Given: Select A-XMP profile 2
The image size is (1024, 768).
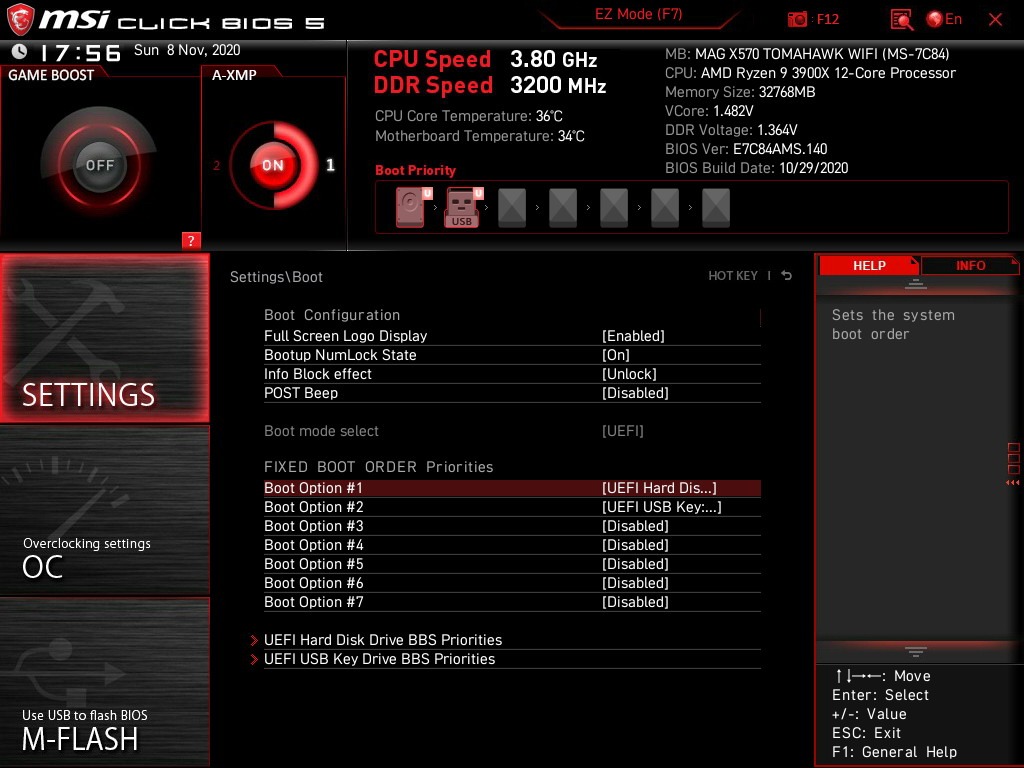Looking at the screenshot, I should [216, 165].
